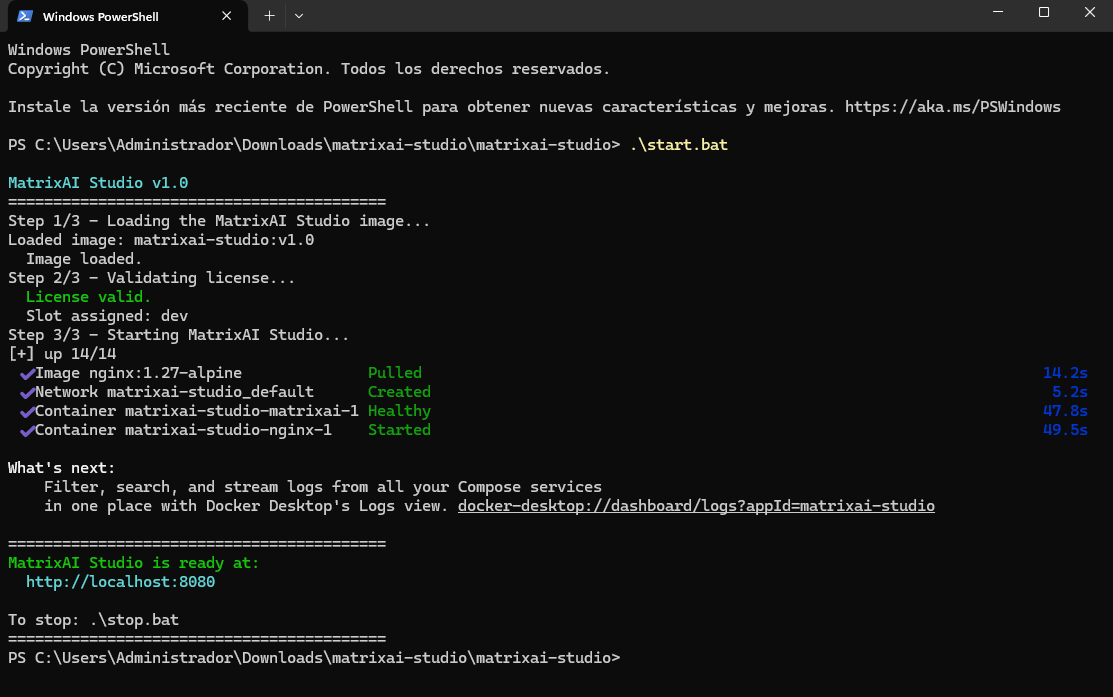Close the terminal window
1113x697 pixels.
tap(1090, 12)
